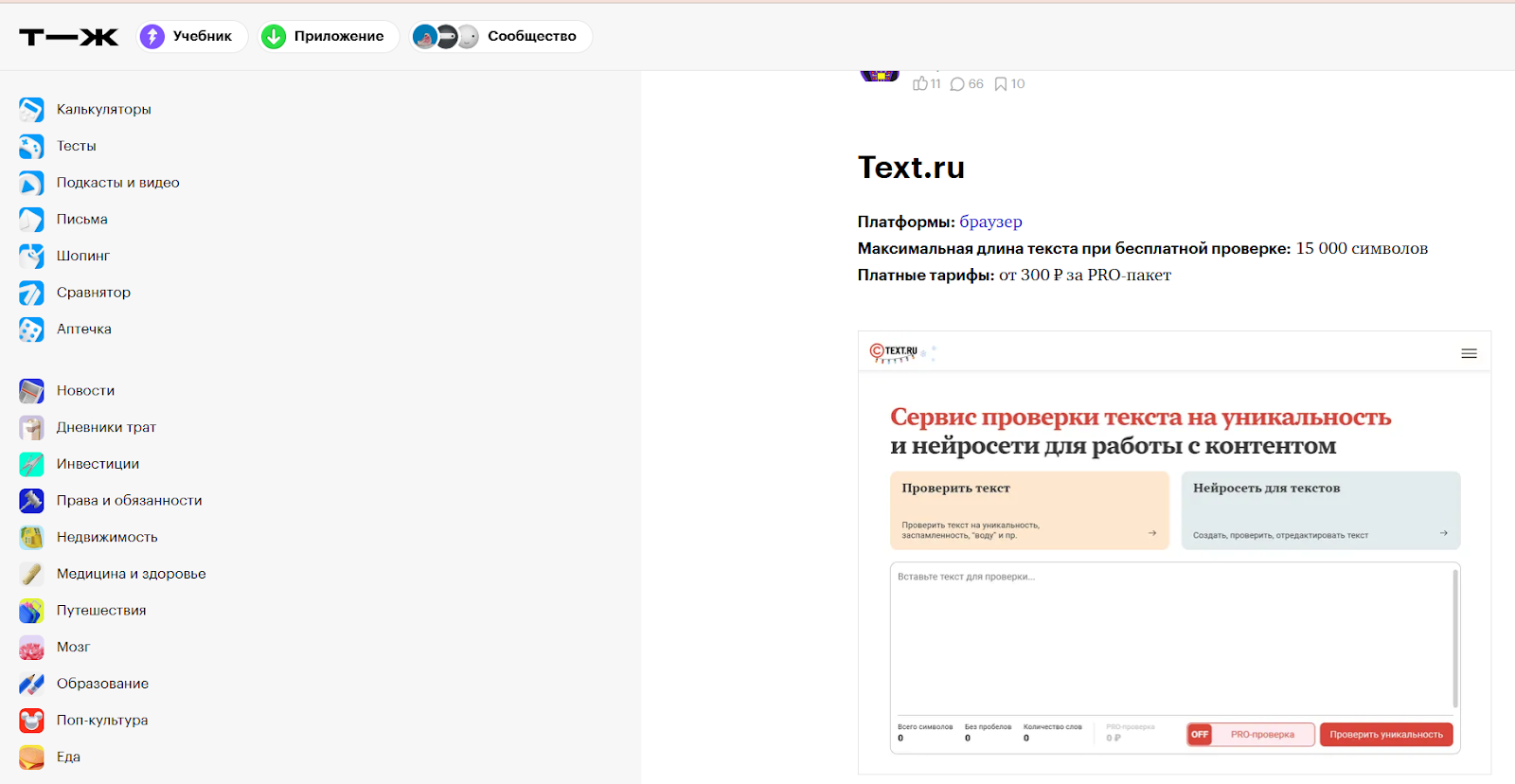Image resolution: width=1515 pixels, height=784 pixels.
Task: Open the Приложение download page
Action: click(324, 36)
